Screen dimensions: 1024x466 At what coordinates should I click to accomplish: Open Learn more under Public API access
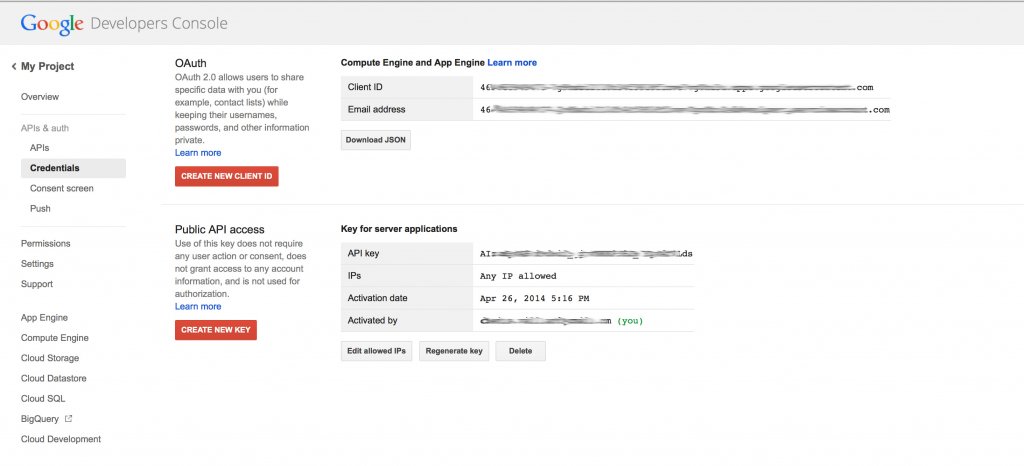click(x=198, y=307)
